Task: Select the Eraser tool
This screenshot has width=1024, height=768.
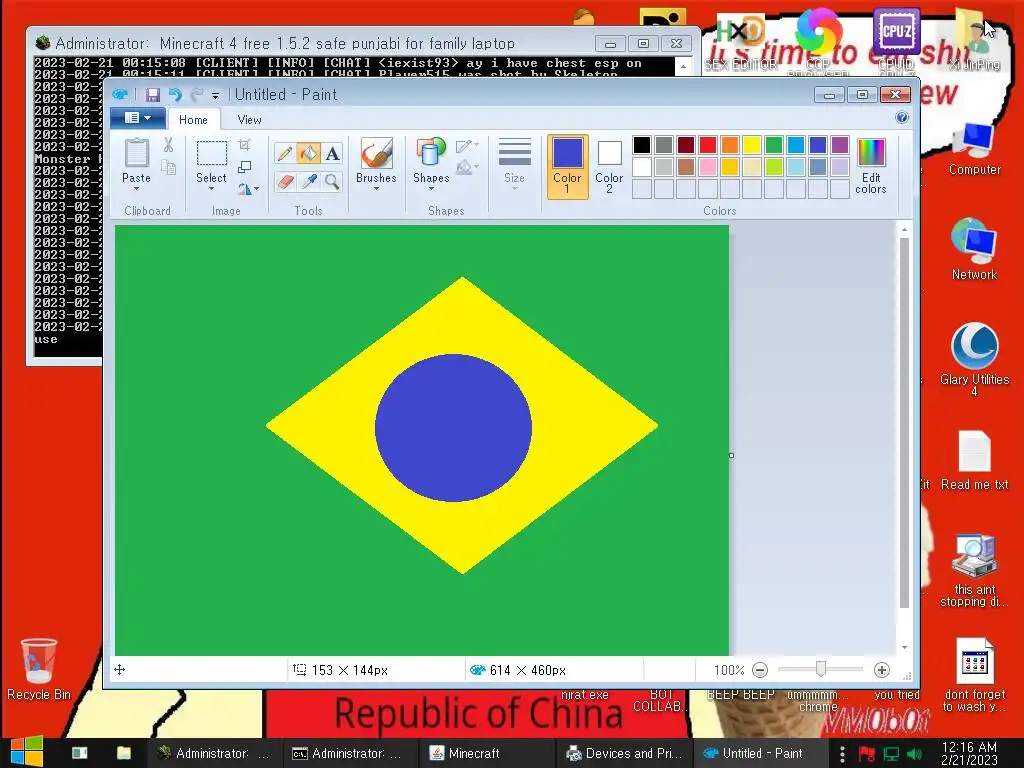Action: 285,181
